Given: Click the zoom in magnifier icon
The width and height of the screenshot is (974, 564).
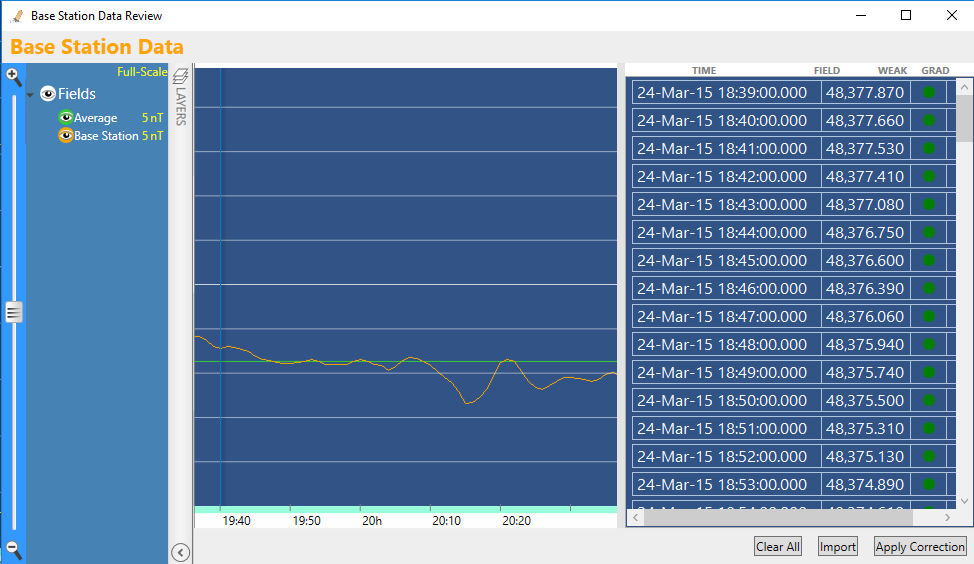Looking at the screenshot, I should coord(13,76).
